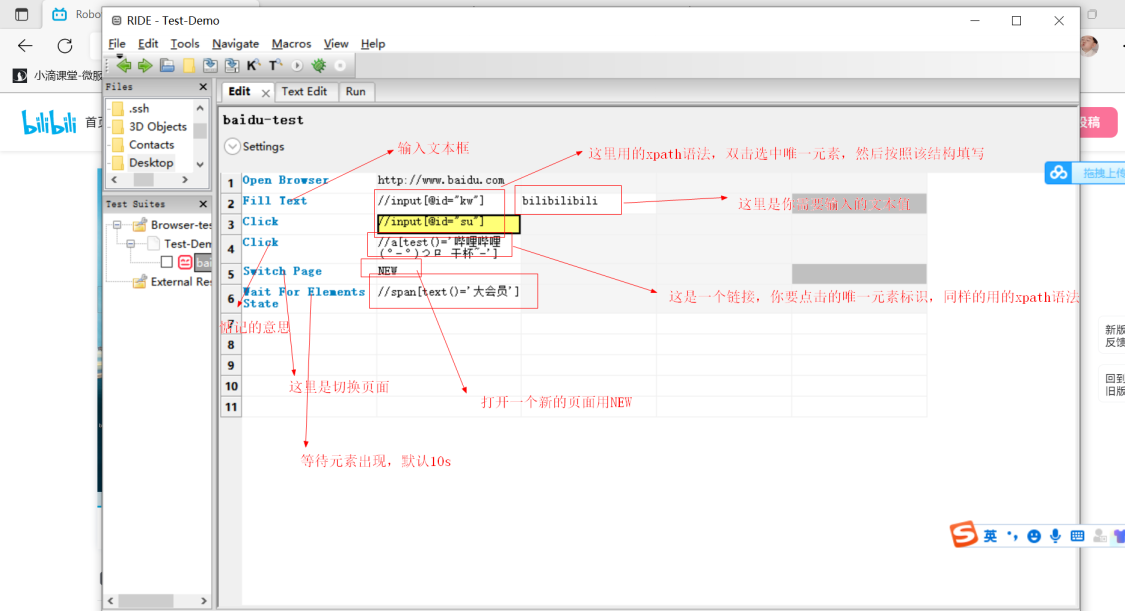Open the Edit menu in menu bar
1125x611 pixels.
click(148, 44)
